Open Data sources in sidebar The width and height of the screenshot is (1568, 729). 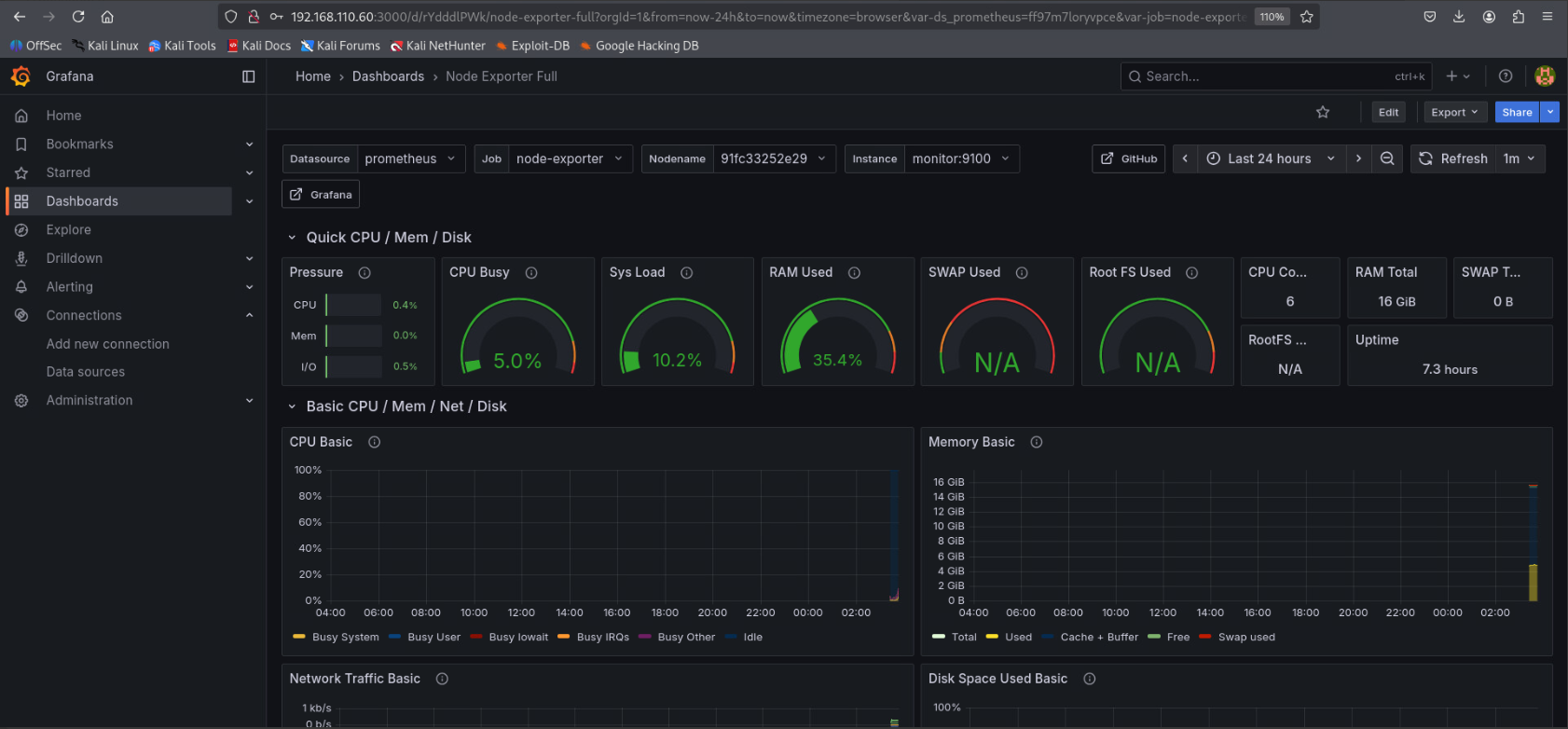click(x=86, y=372)
